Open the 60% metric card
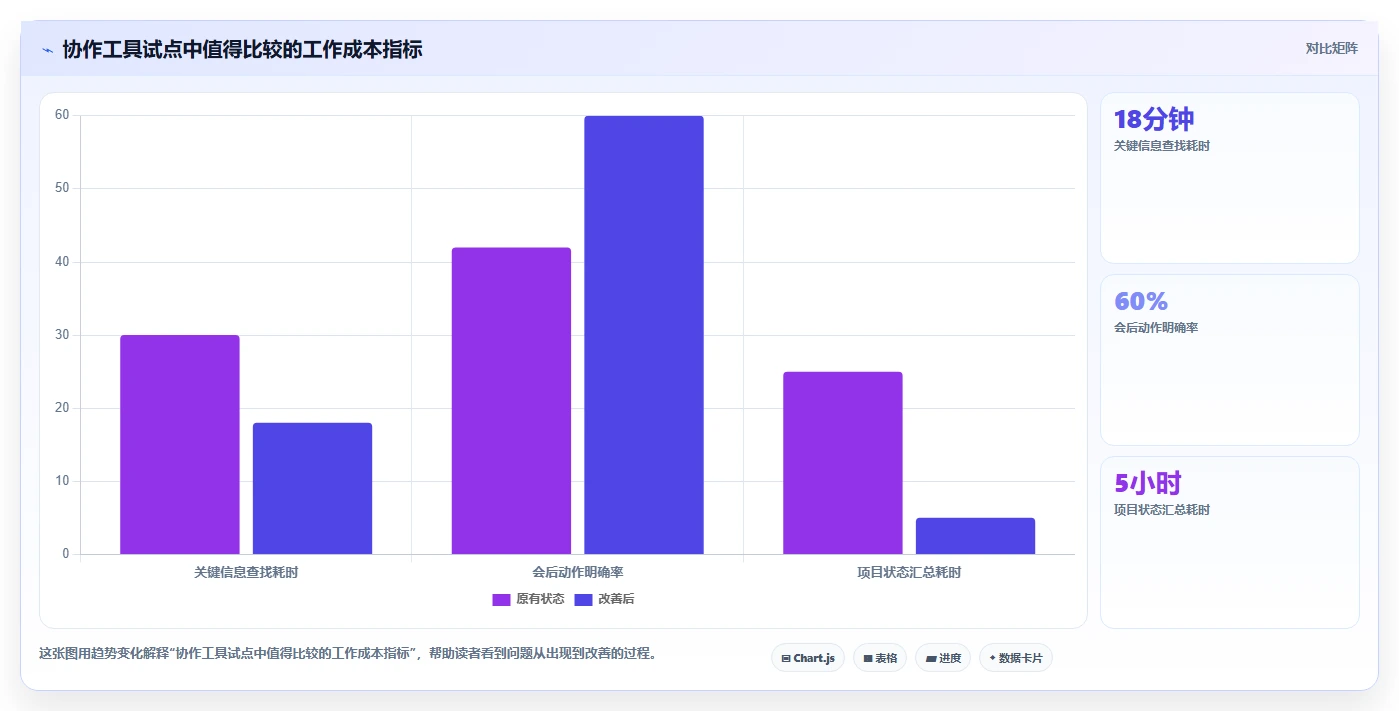The image size is (1399, 711). click(1230, 360)
